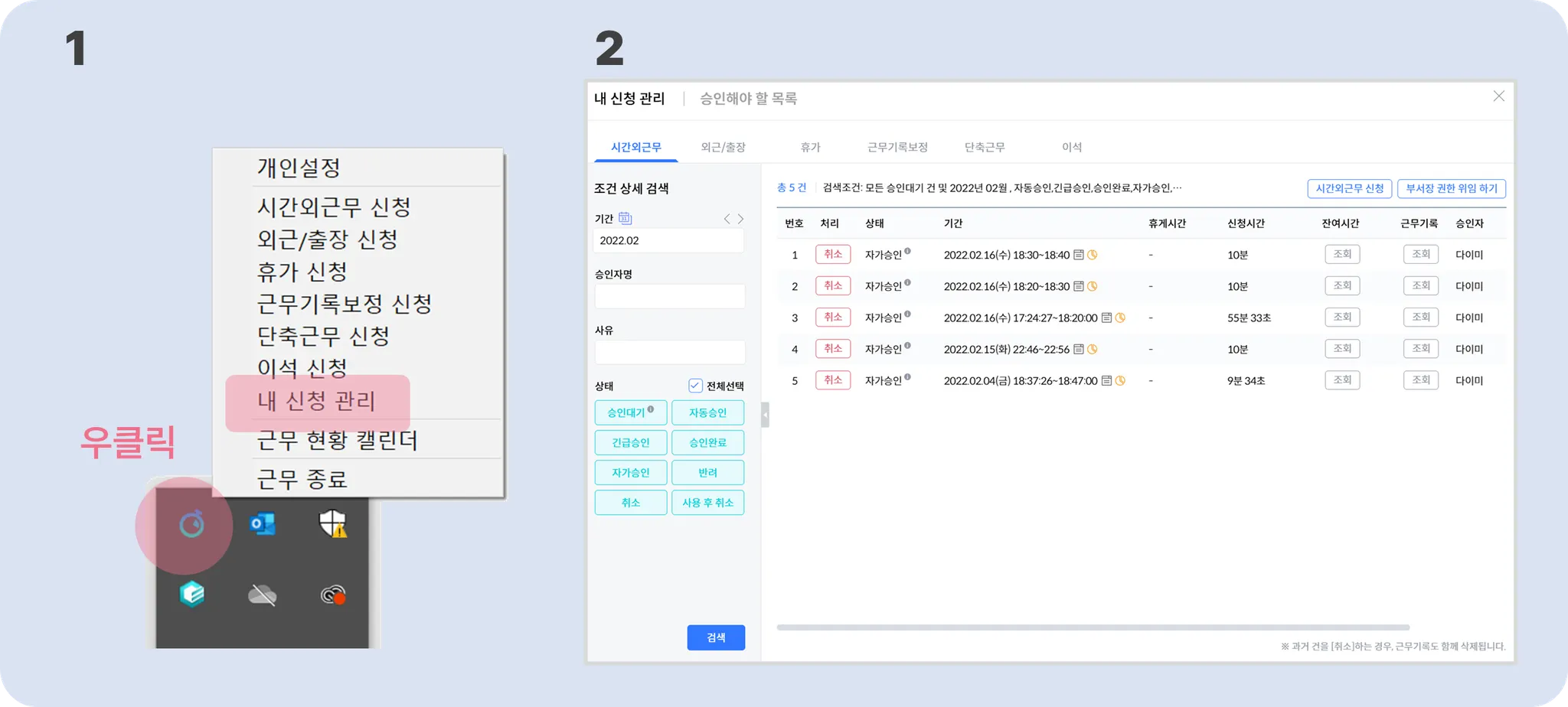
Task: Select 개인설정 in the context menu
Action: (x=299, y=168)
